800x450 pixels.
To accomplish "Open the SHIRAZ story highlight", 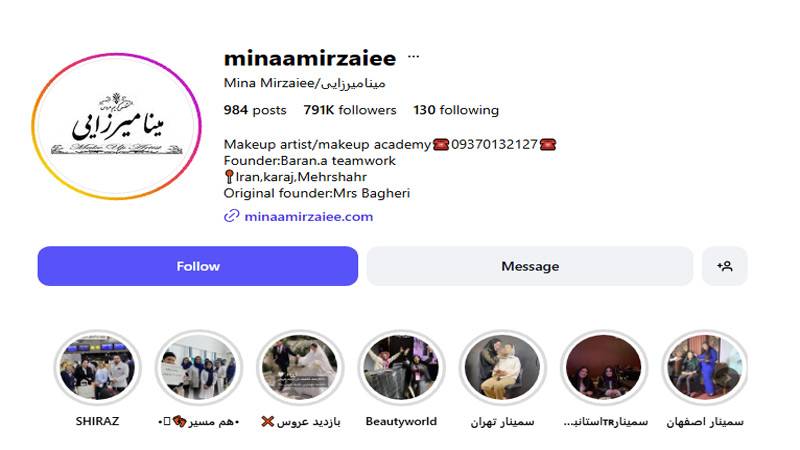I will (97, 367).
